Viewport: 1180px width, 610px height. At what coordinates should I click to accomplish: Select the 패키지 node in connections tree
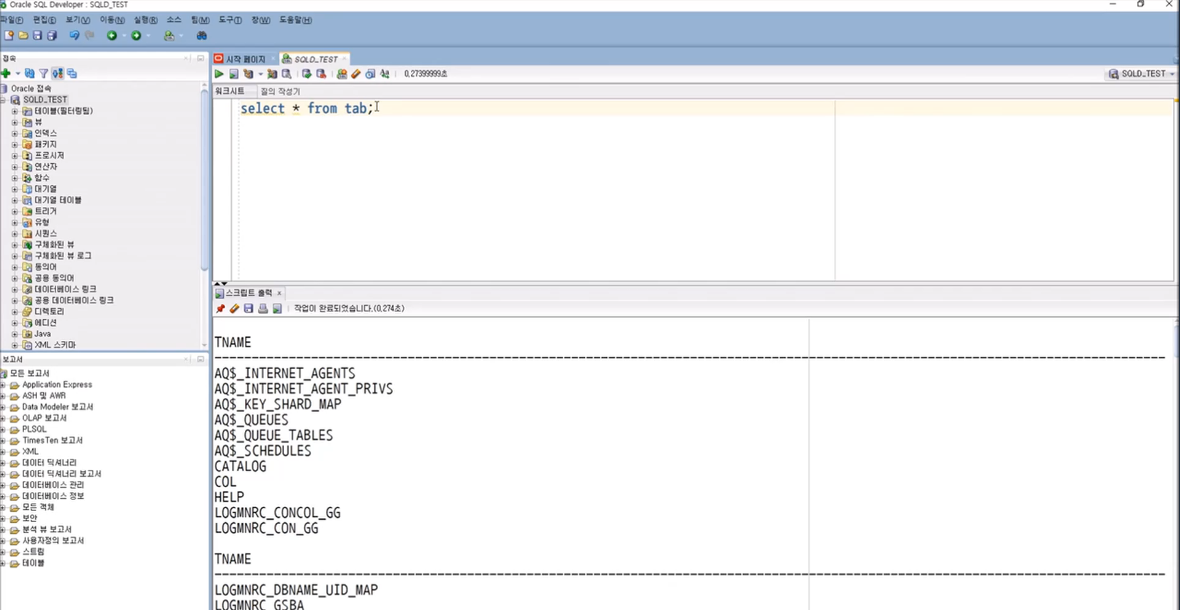click(45, 144)
